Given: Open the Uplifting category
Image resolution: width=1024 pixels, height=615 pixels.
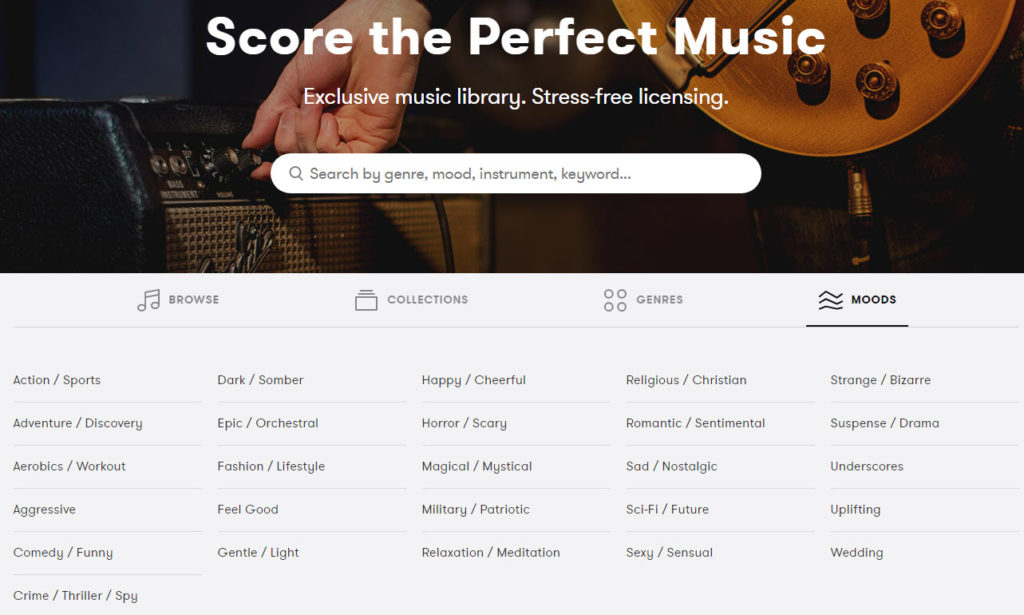Looking at the screenshot, I should coord(855,509).
